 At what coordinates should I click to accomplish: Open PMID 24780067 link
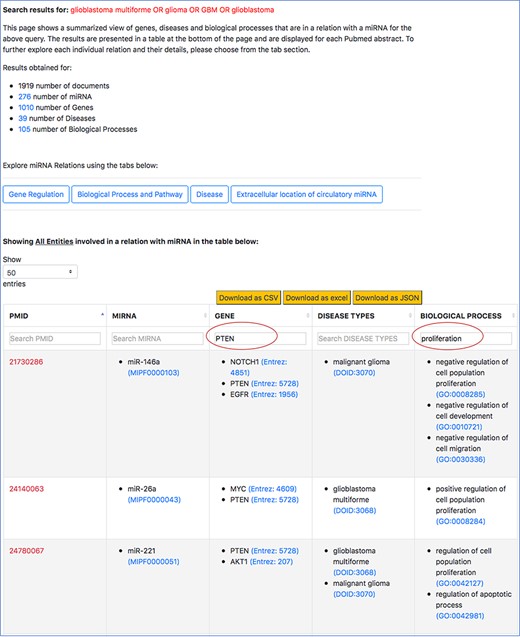point(26,551)
